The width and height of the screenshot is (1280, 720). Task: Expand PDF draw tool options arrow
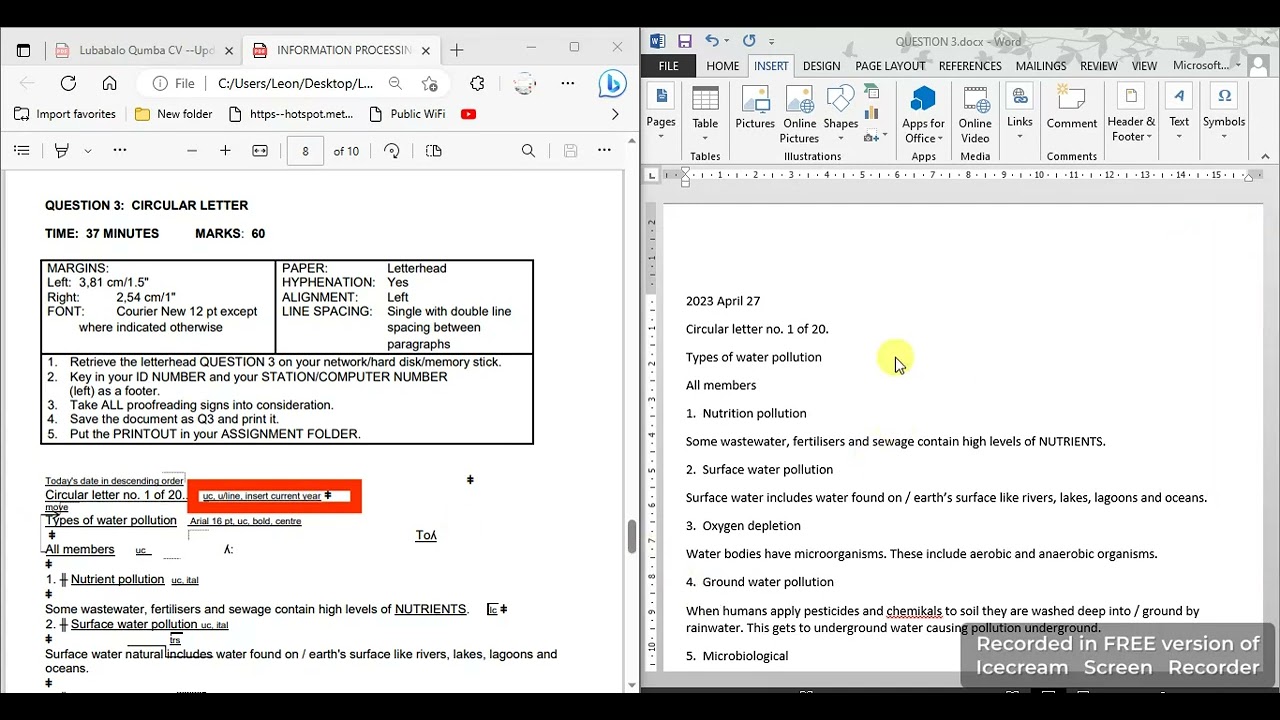[88, 151]
